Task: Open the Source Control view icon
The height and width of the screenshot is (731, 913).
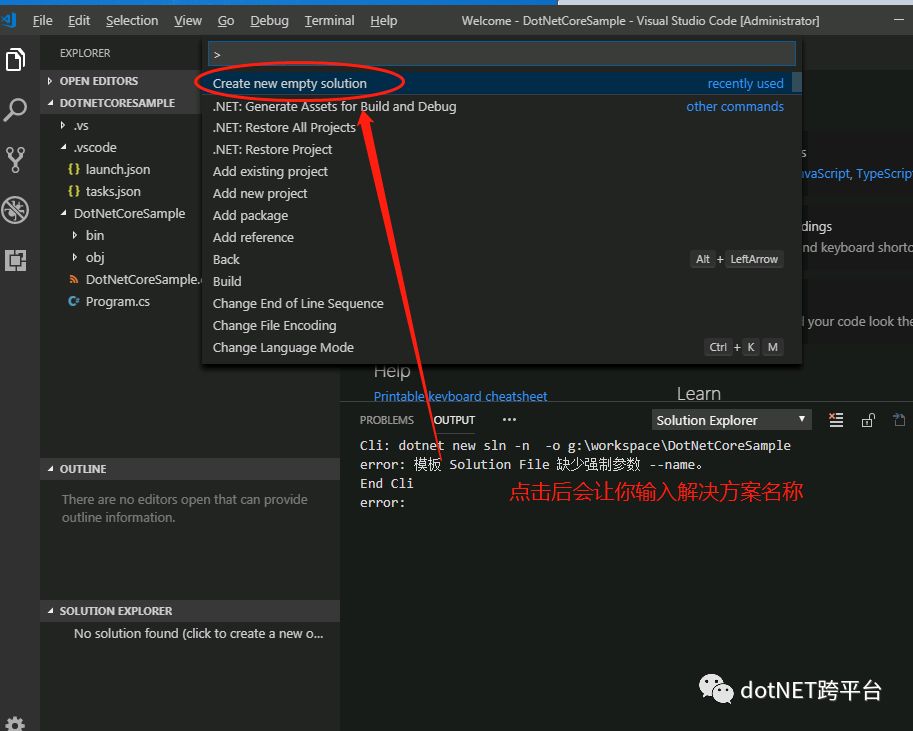Action: click(16, 160)
